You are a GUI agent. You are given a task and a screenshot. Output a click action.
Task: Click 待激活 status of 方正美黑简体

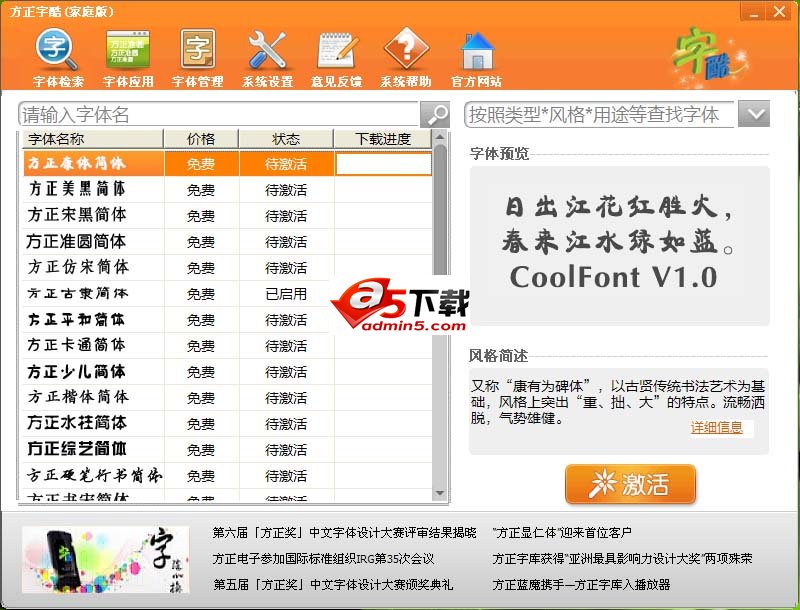click(286, 190)
